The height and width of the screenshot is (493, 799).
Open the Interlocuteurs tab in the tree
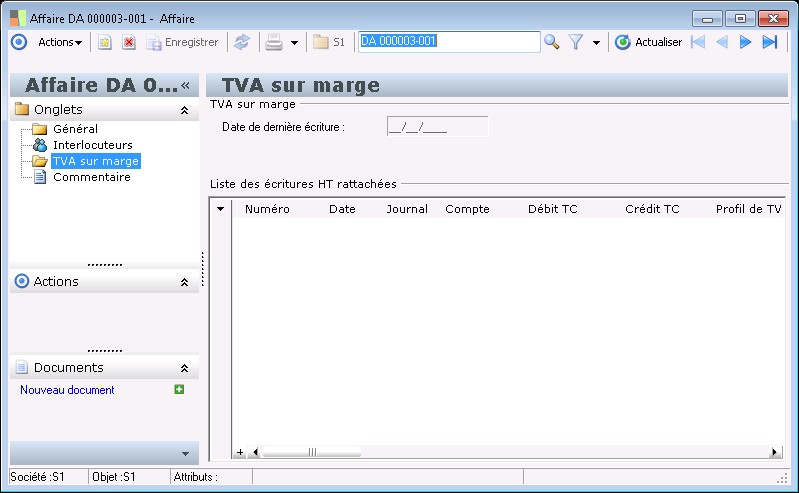click(93, 145)
